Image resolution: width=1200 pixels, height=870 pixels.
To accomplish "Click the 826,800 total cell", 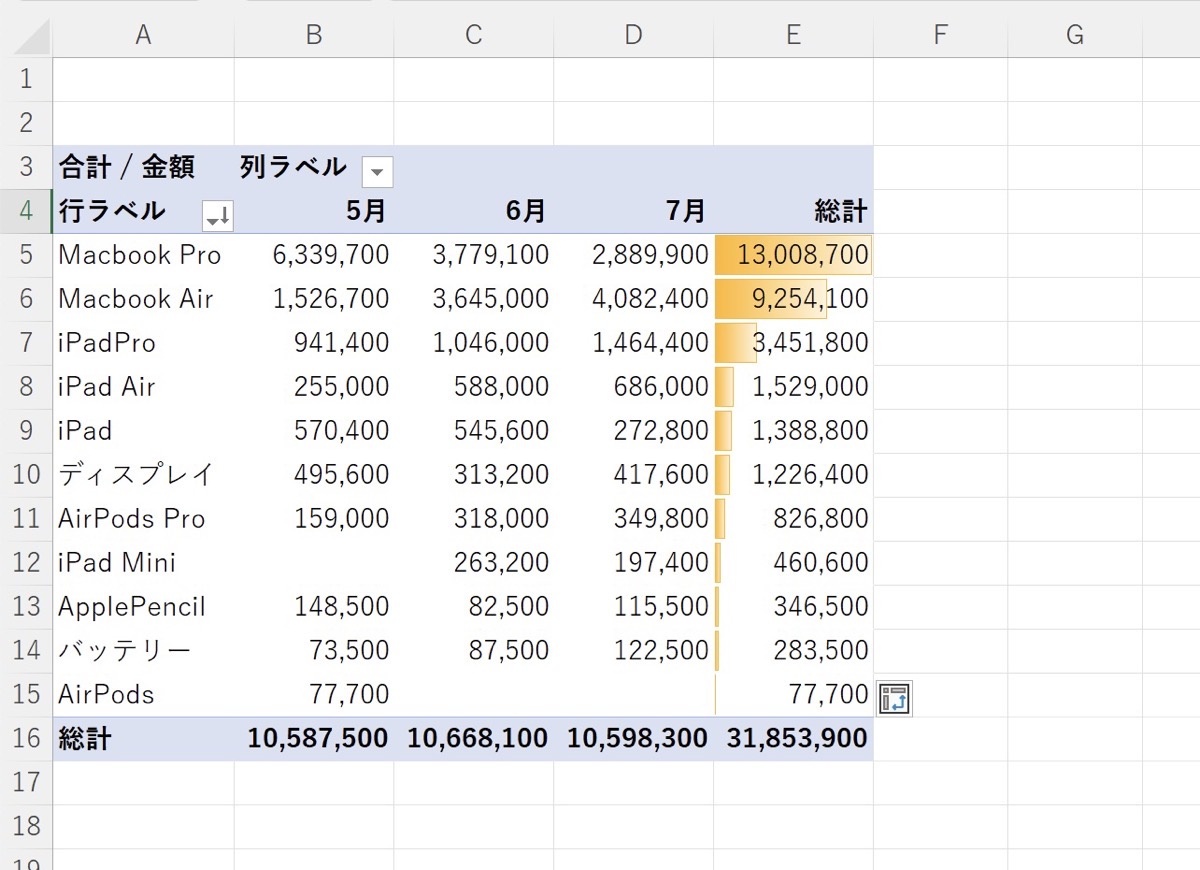I will click(x=794, y=519).
